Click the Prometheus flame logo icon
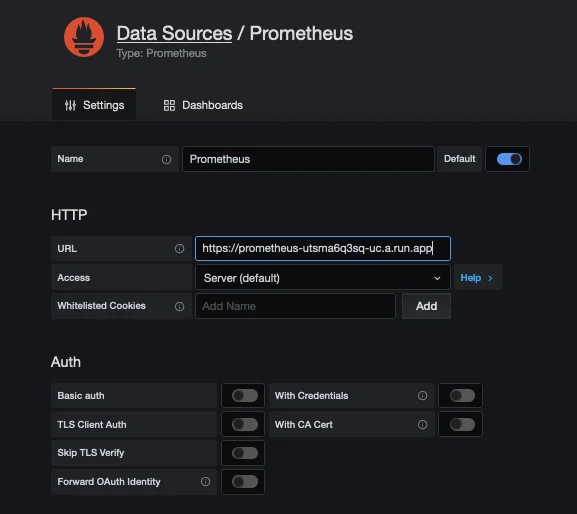 pos(84,37)
